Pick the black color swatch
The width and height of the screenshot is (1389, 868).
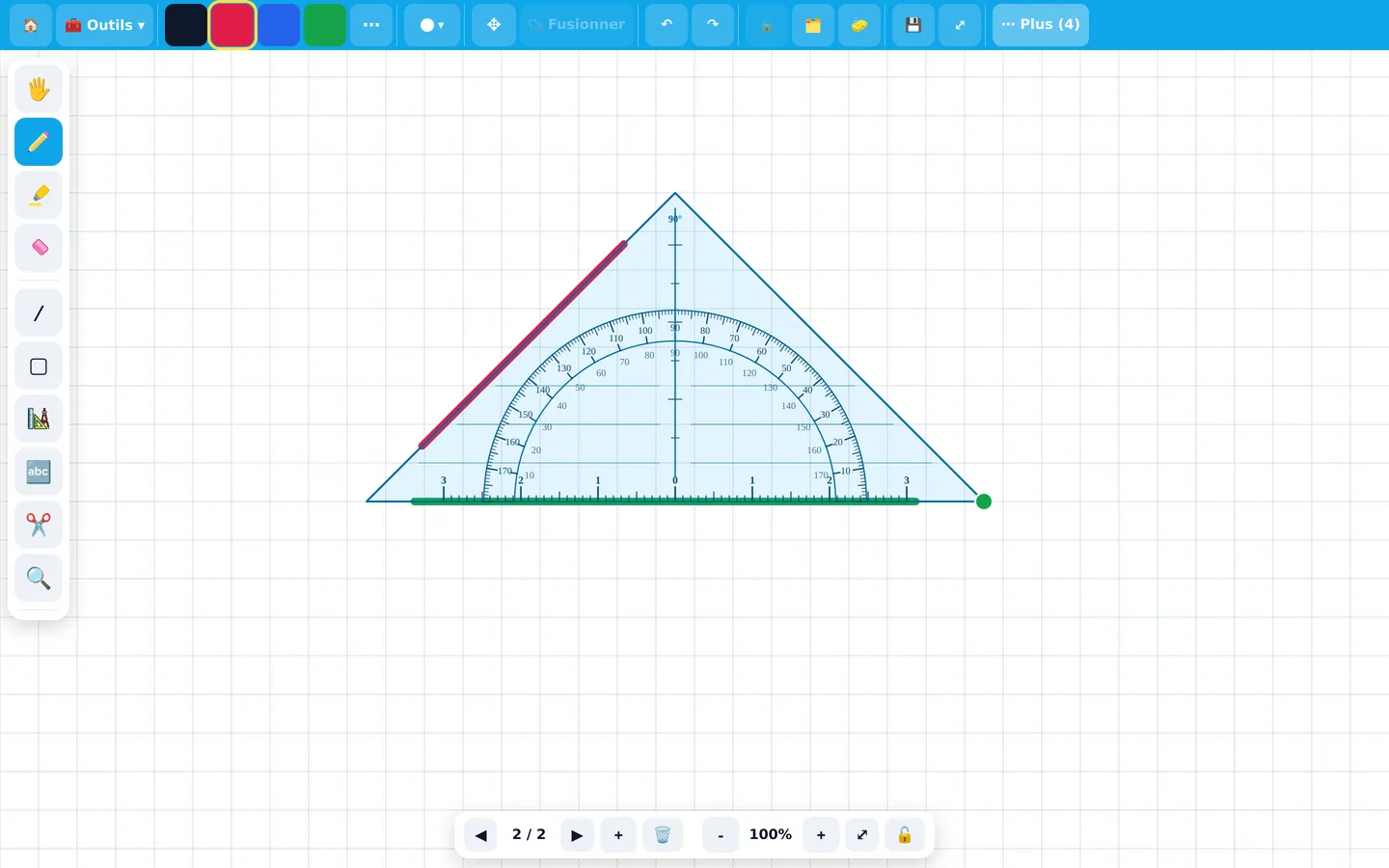[x=186, y=25]
